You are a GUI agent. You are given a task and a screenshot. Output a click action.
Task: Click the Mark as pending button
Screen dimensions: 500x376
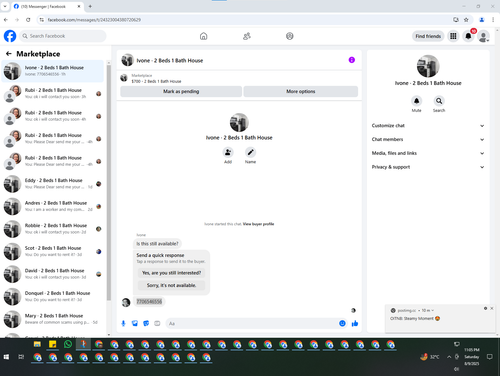tap(181, 91)
